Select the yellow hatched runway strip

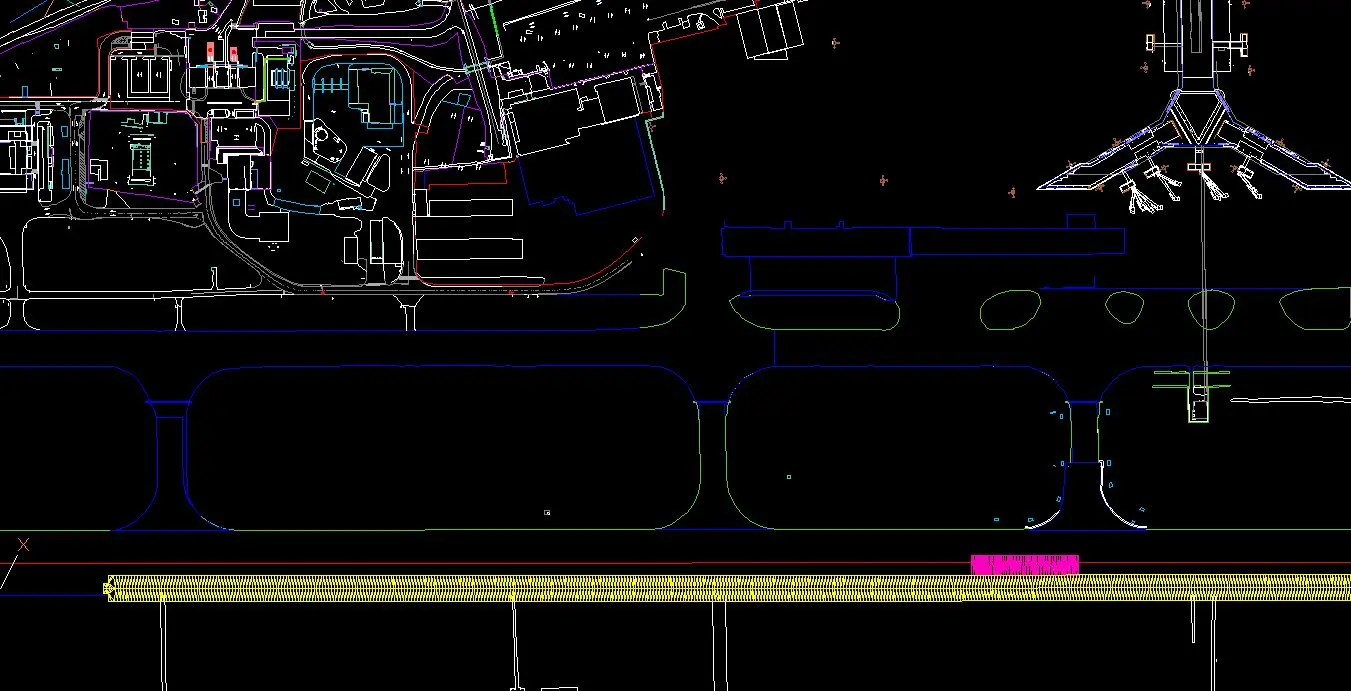pyautogui.click(x=729, y=588)
